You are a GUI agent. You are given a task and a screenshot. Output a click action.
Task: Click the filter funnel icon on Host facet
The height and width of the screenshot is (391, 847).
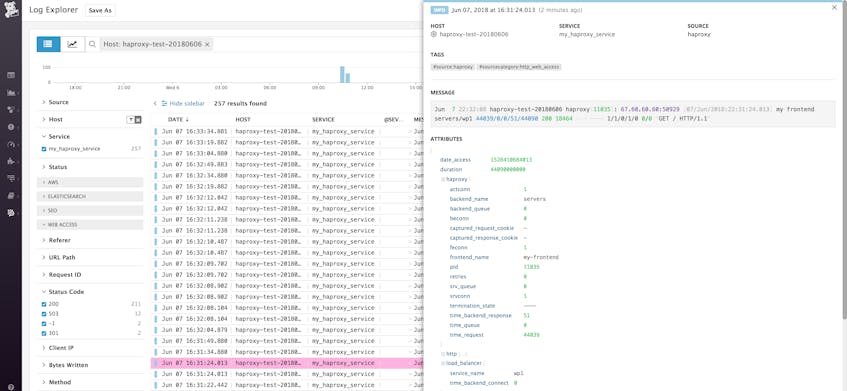pos(130,119)
